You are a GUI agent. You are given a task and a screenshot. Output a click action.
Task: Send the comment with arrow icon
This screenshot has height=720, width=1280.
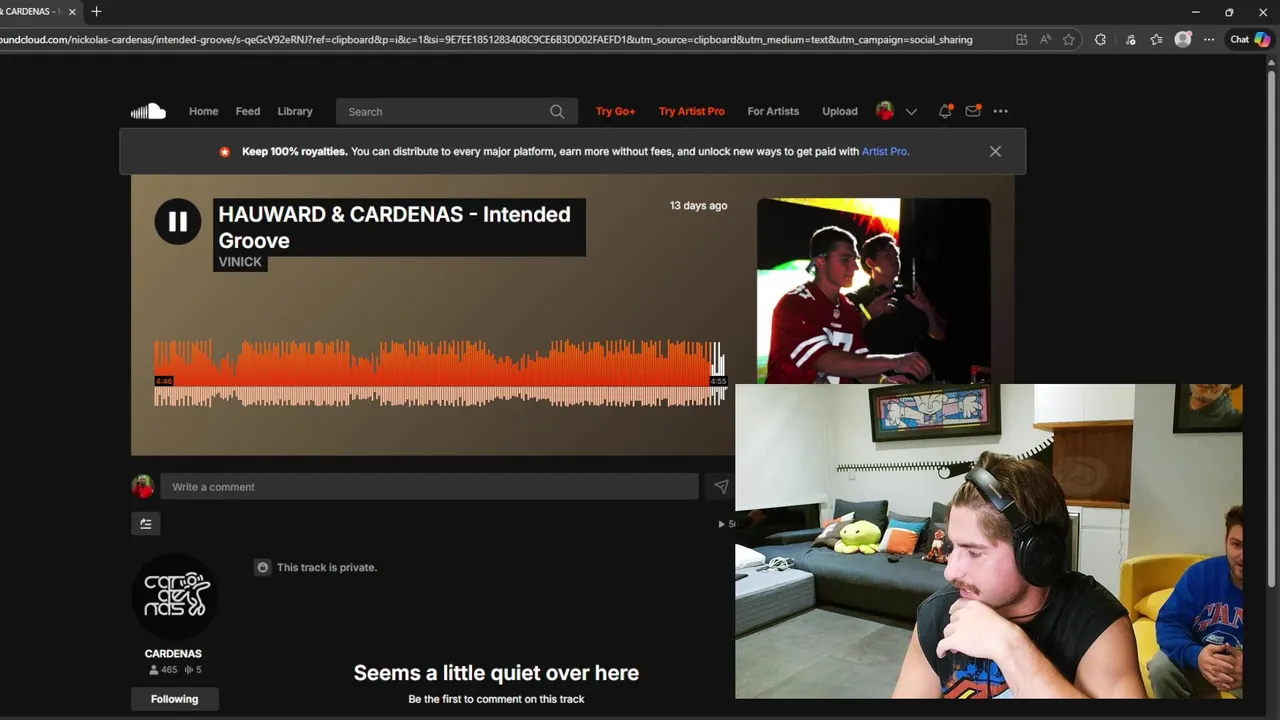tap(721, 487)
